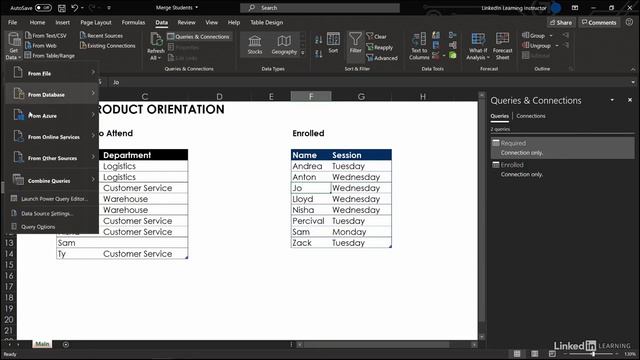Open Recent Sources

tap(101, 36)
